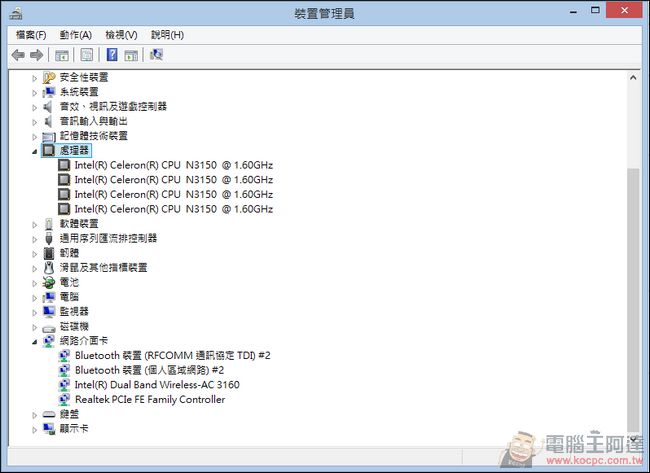
Task: Click the Properties toolbar icon
Action: (x=87, y=55)
